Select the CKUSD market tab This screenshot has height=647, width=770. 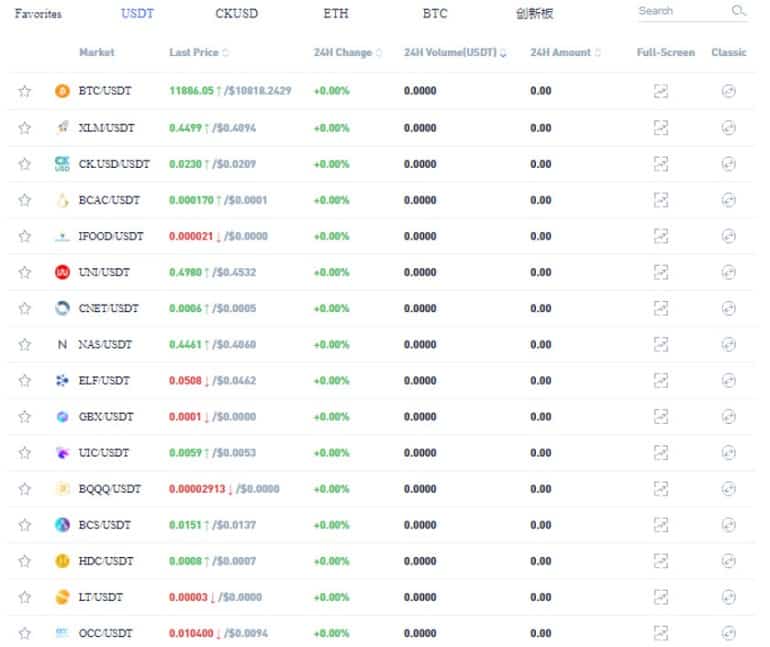click(236, 13)
